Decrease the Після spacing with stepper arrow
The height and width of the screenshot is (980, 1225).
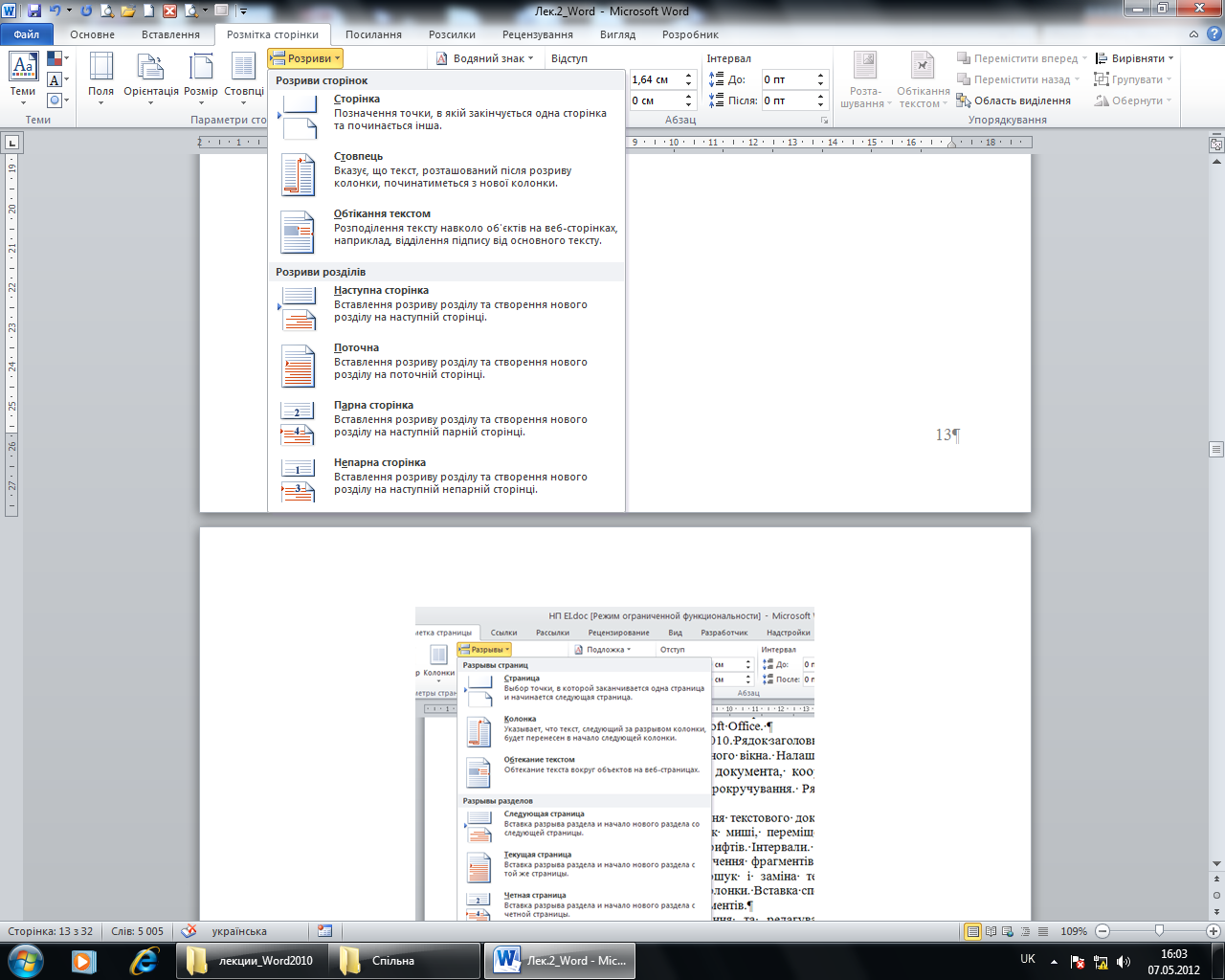coord(820,105)
